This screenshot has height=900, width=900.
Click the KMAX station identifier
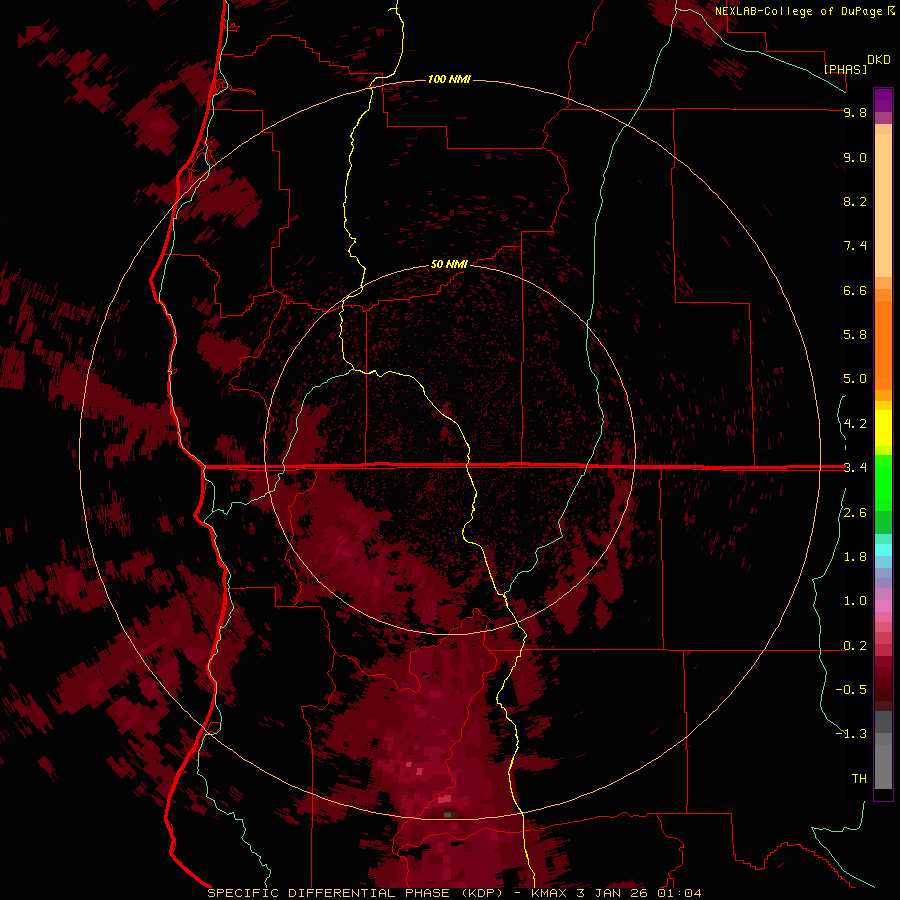click(x=550, y=893)
